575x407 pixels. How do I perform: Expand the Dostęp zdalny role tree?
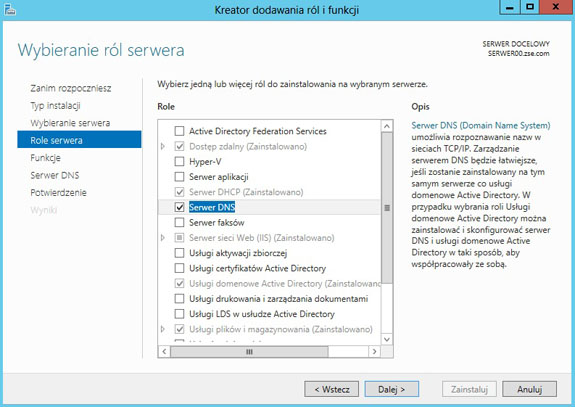click(163, 146)
